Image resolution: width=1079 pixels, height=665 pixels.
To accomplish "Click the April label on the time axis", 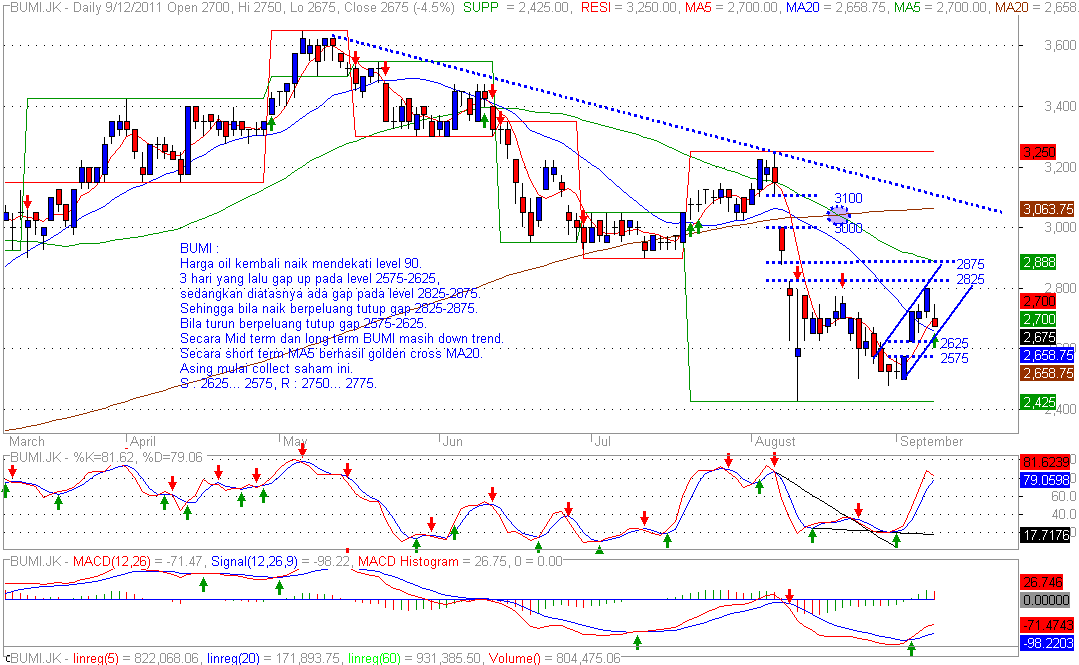I will 143,441.
